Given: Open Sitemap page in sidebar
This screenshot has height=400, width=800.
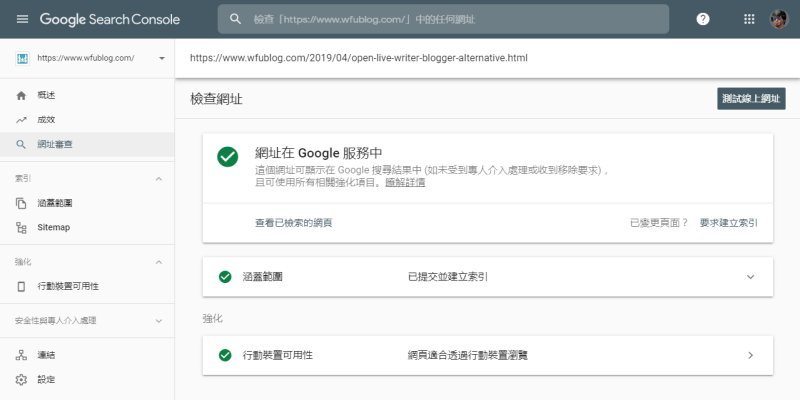Looking at the screenshot, I should pos(87,228).
